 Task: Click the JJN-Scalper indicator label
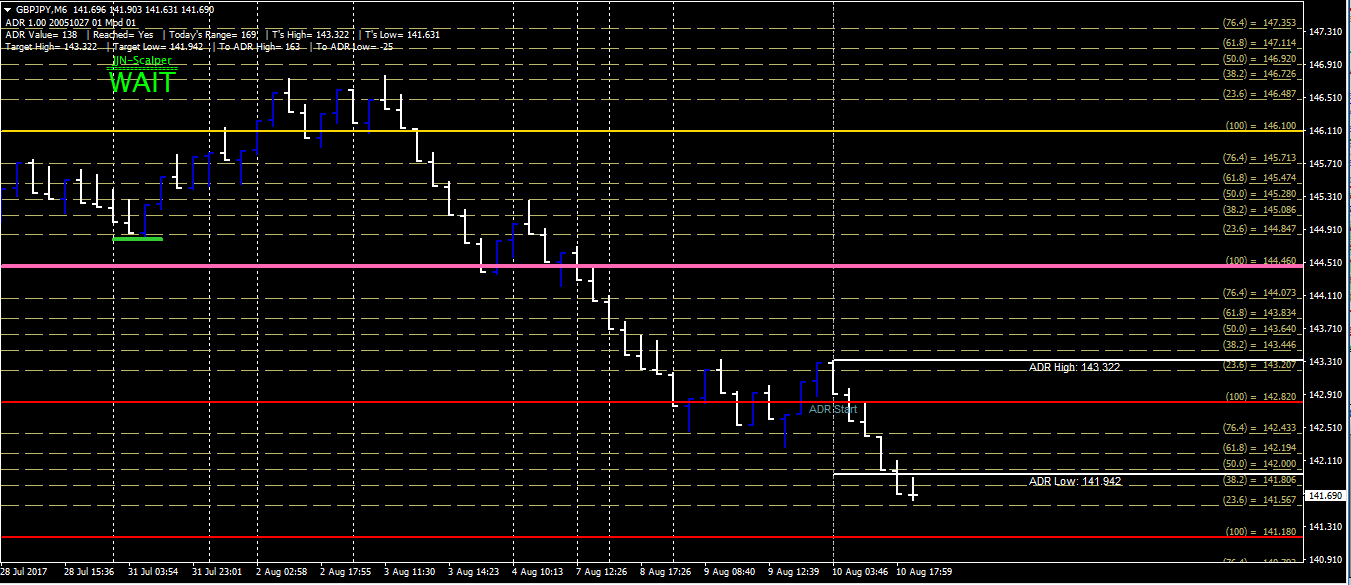pos(141,61)
